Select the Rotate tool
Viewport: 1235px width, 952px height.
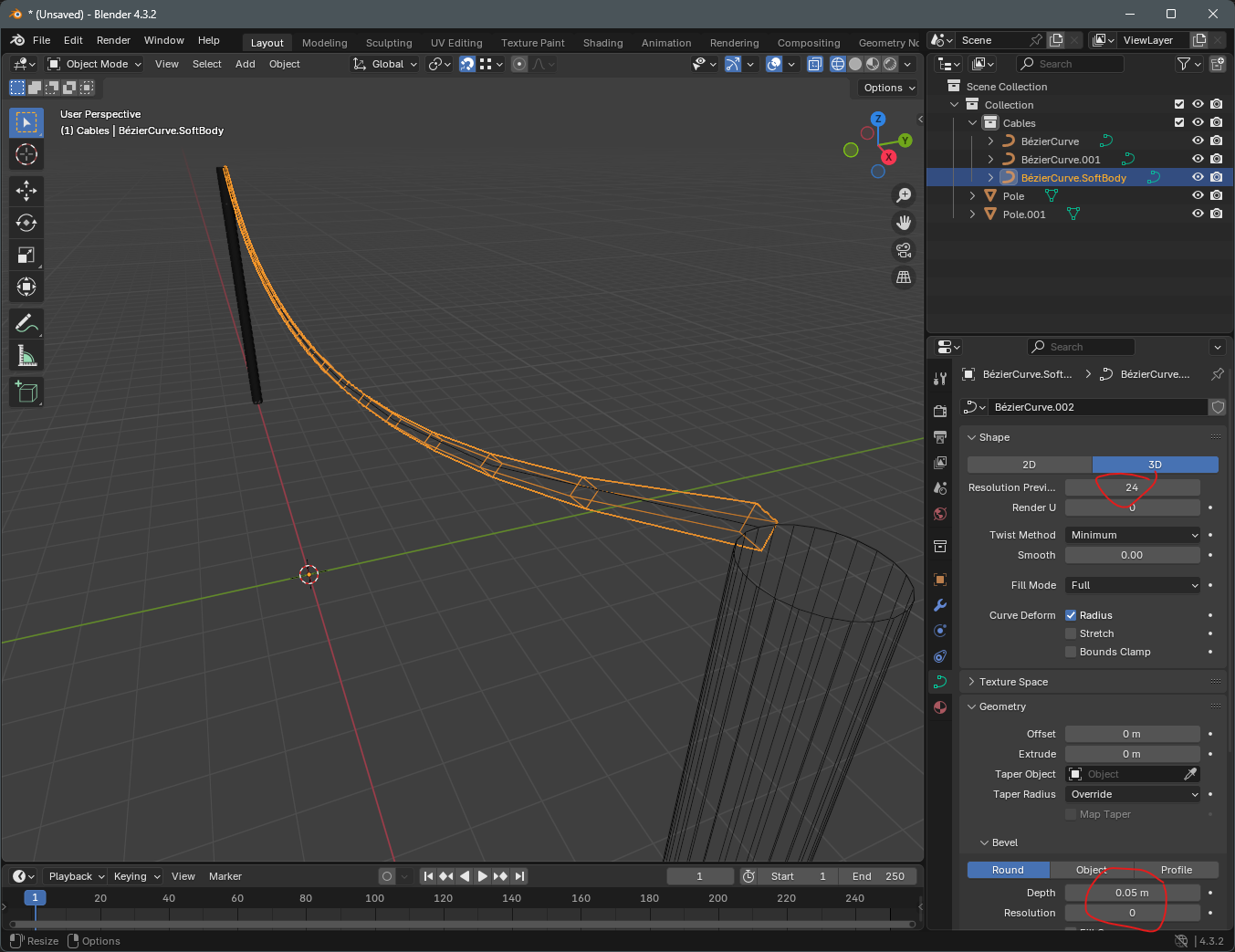click(x=26, y=223)
